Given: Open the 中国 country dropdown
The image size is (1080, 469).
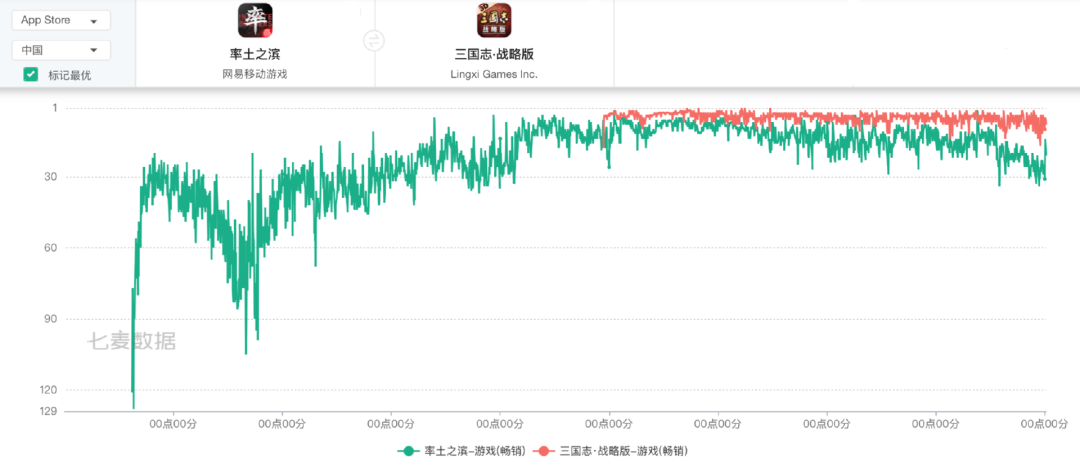Looking at the screenshot, I should tap(61, 50).
